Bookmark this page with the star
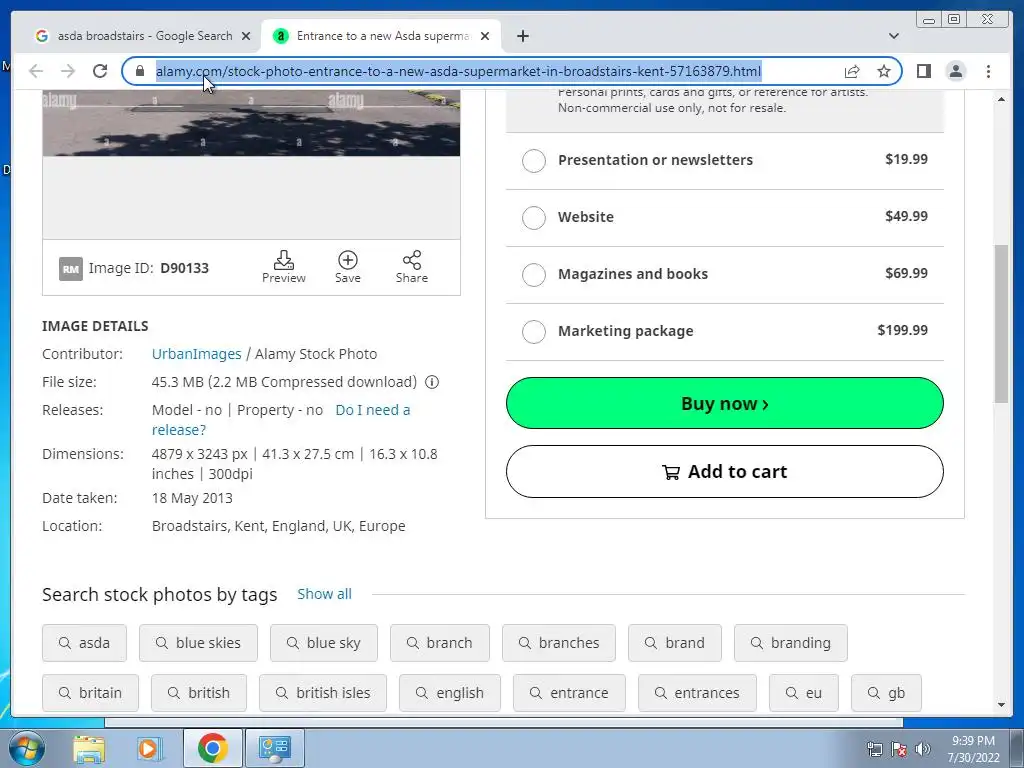 (884, 71)
